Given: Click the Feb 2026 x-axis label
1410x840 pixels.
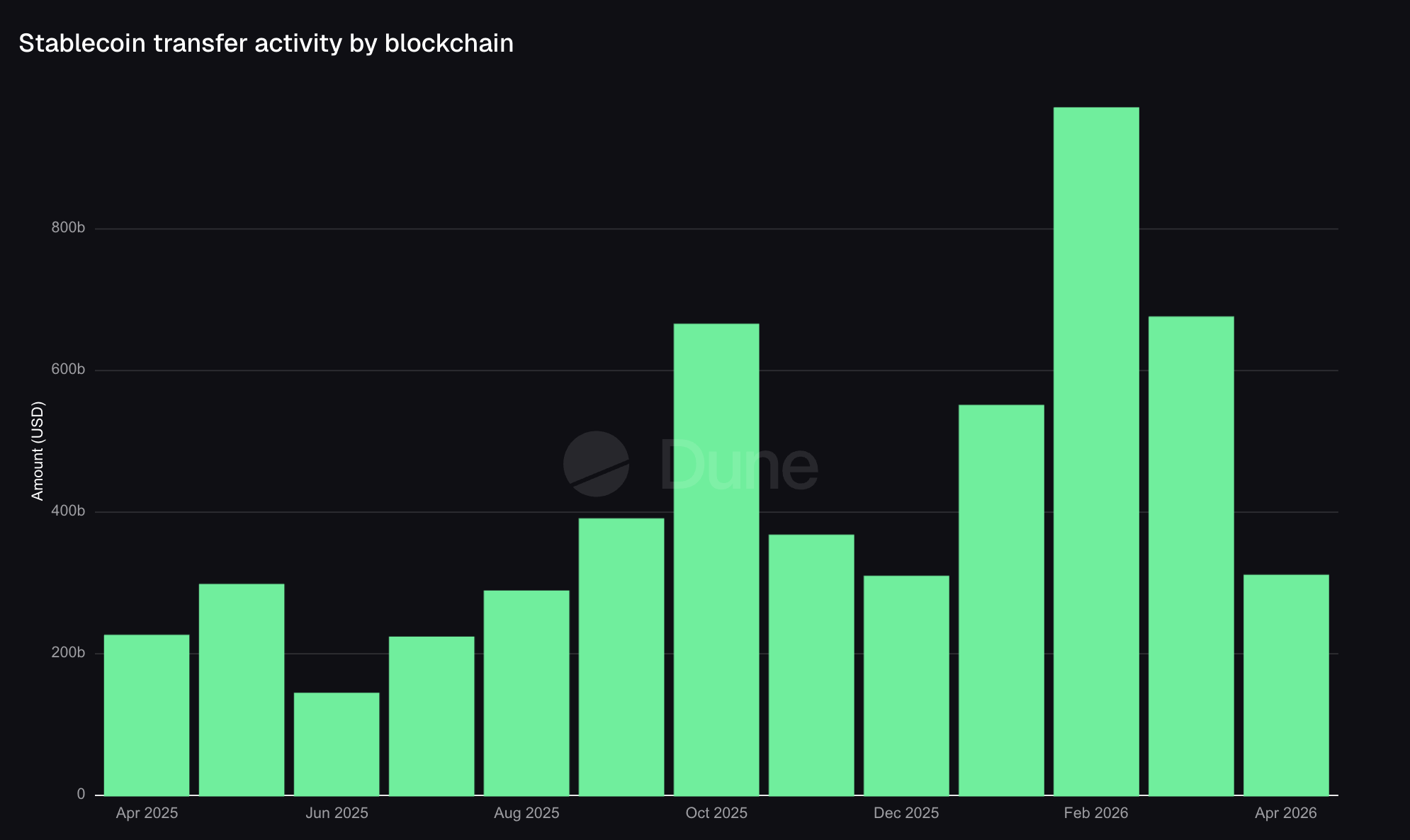Looking at the screenshot, I should pyautogui.click(x=1096, y=813).
